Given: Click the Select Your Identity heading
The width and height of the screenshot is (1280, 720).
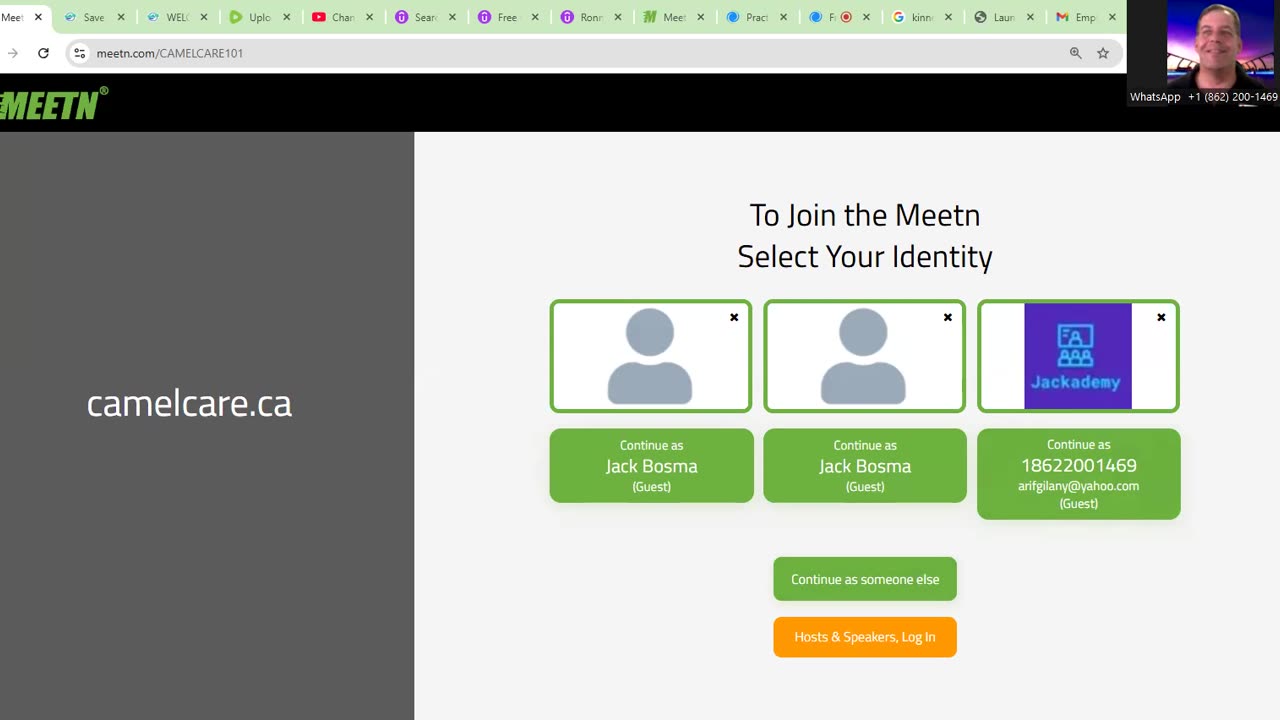Looking at the screenshot, I should tap(865, 257).
